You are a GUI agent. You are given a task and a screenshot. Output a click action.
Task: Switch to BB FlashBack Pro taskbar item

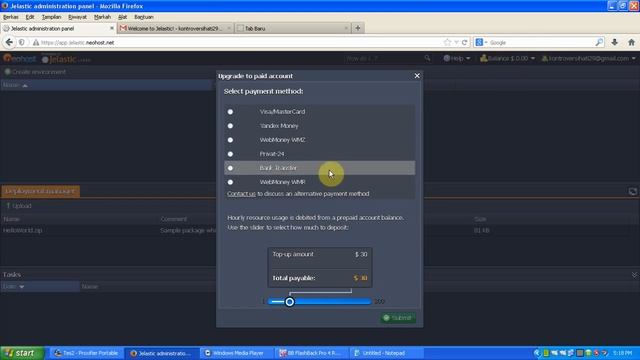(310, 353)
